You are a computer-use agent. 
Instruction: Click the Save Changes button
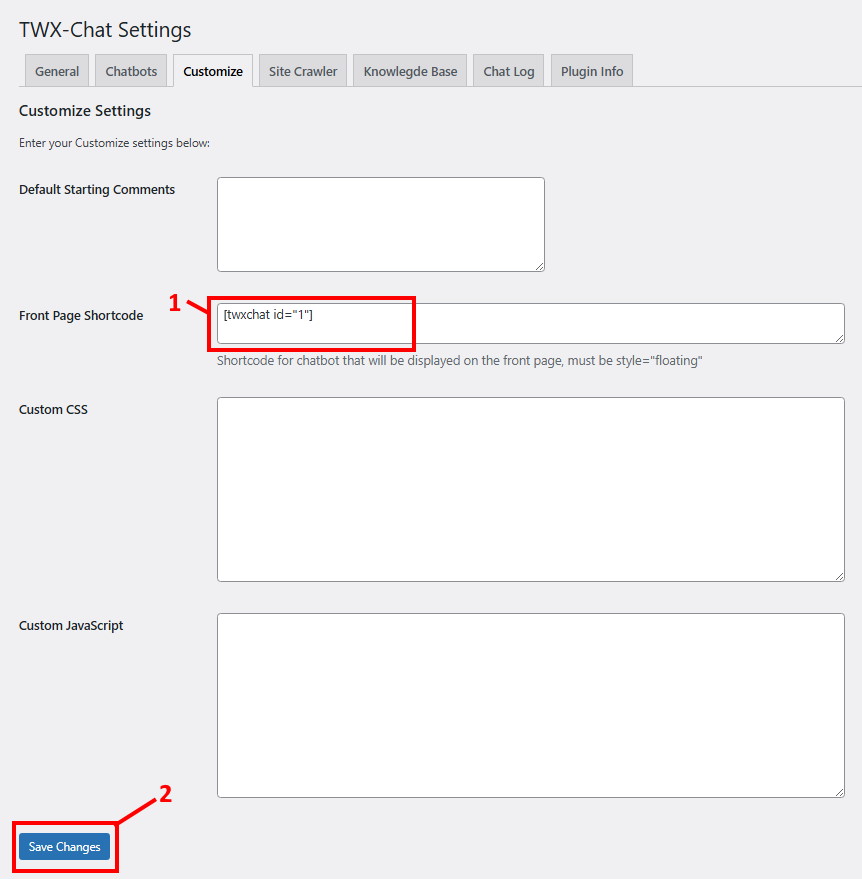(x=65, y=847)
